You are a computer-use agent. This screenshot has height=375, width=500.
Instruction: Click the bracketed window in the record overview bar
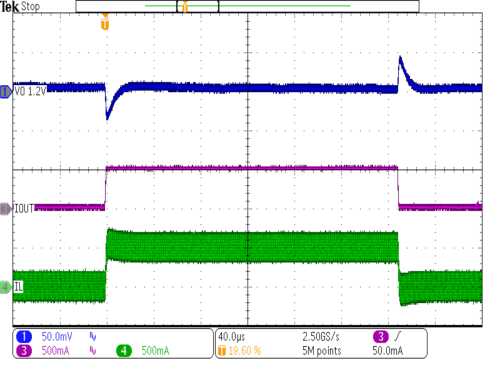[197, 6]
